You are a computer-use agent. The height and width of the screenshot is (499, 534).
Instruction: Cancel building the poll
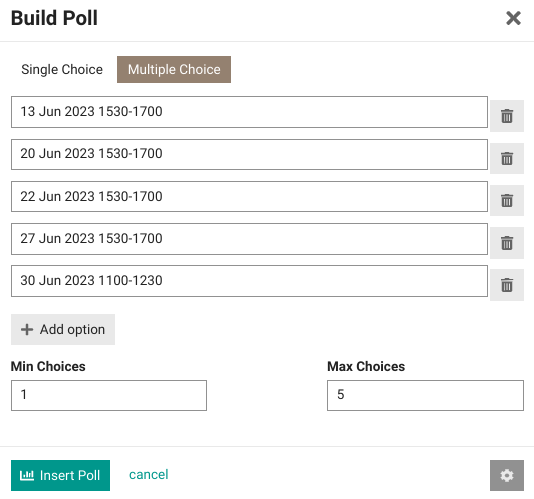click(148, 474)
